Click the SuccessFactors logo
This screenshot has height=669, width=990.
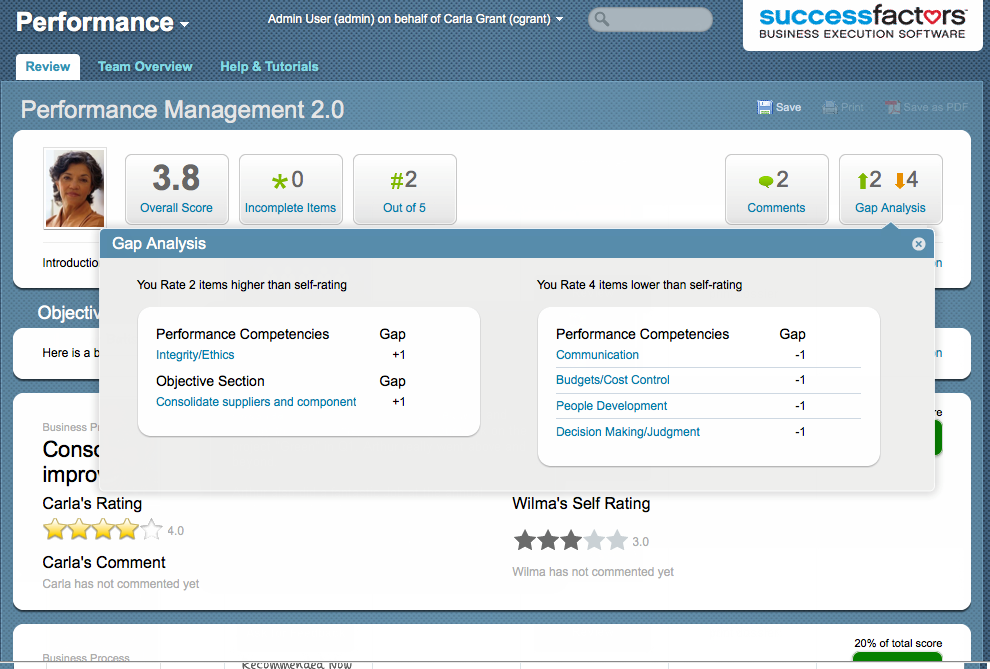tap(861, 23)
